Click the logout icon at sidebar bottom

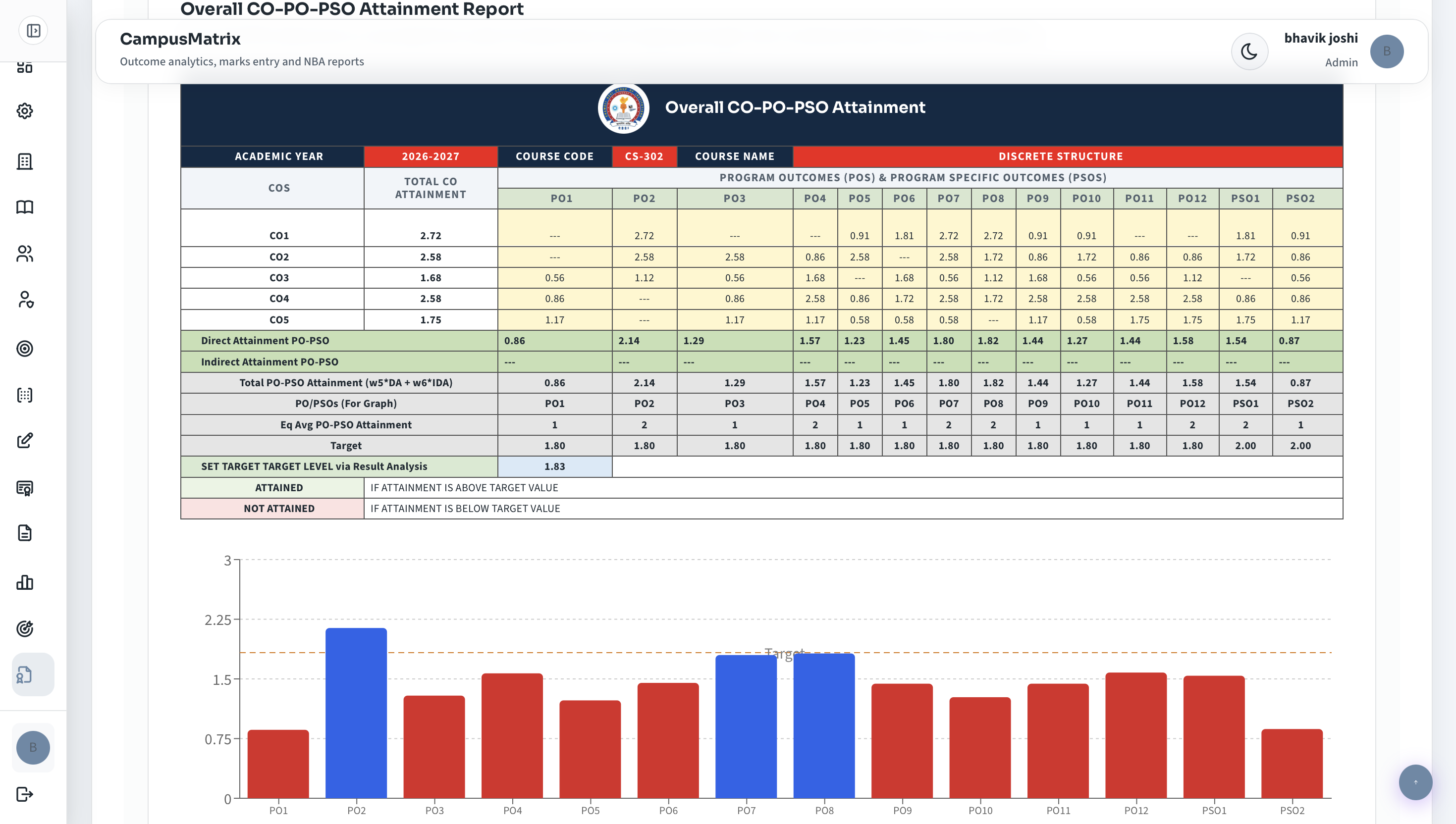25,795
